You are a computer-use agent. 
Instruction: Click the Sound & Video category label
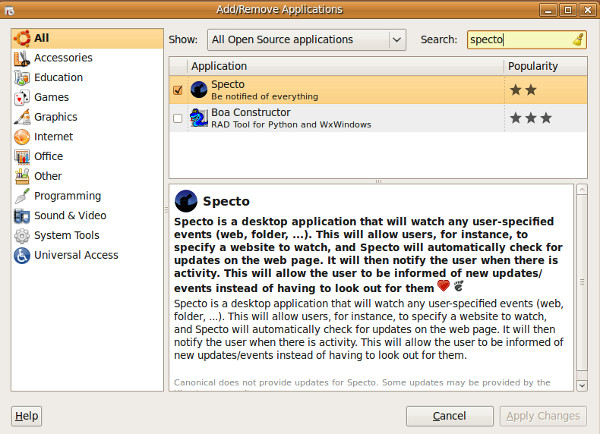tap(70, 215)
